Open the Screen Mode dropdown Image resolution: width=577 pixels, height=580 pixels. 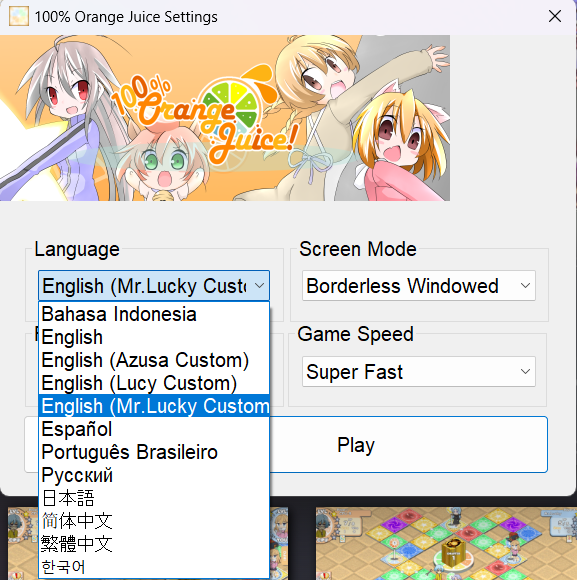click(419, 286)
